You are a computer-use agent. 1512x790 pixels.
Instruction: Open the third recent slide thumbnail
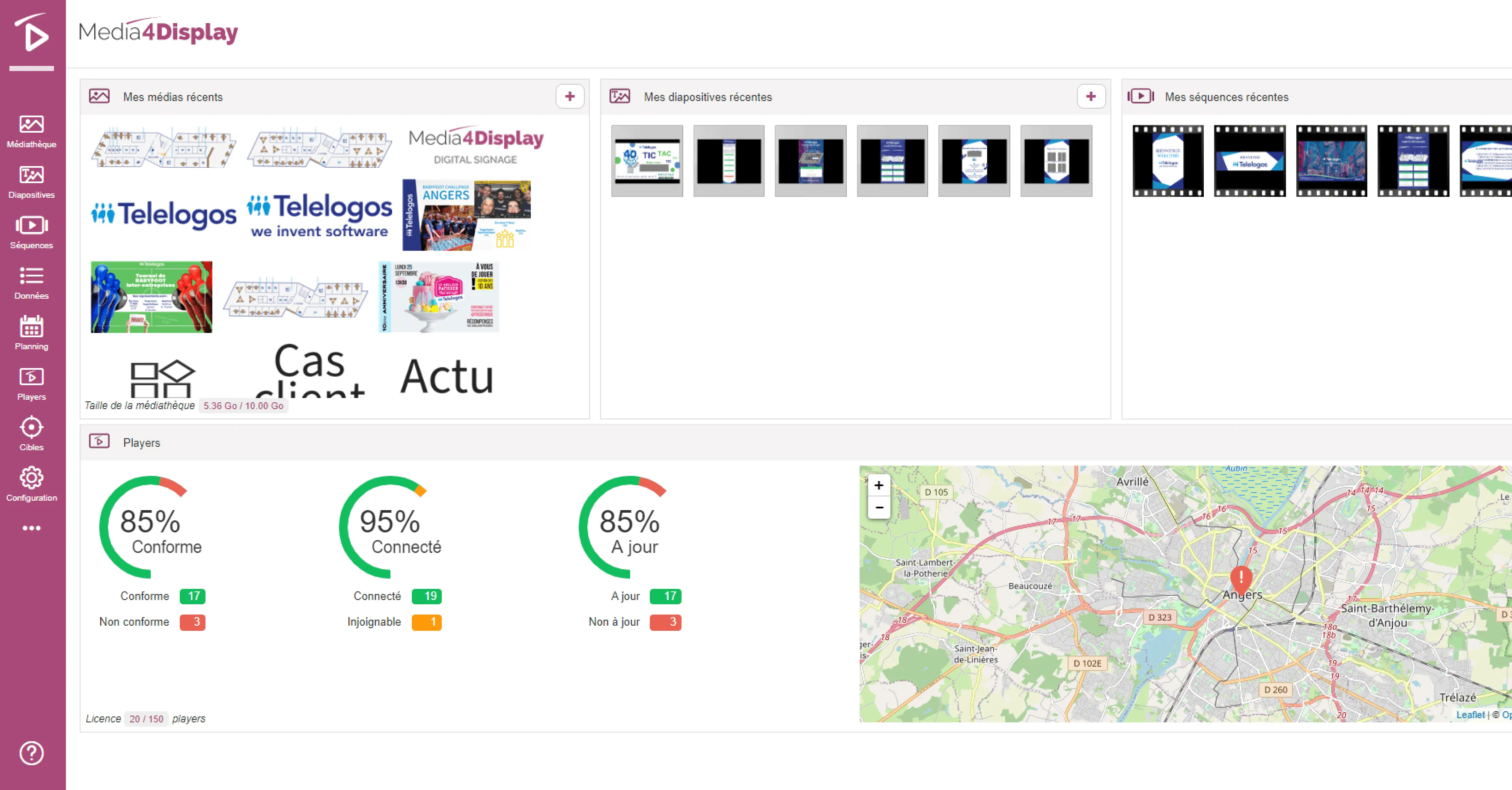811,160
